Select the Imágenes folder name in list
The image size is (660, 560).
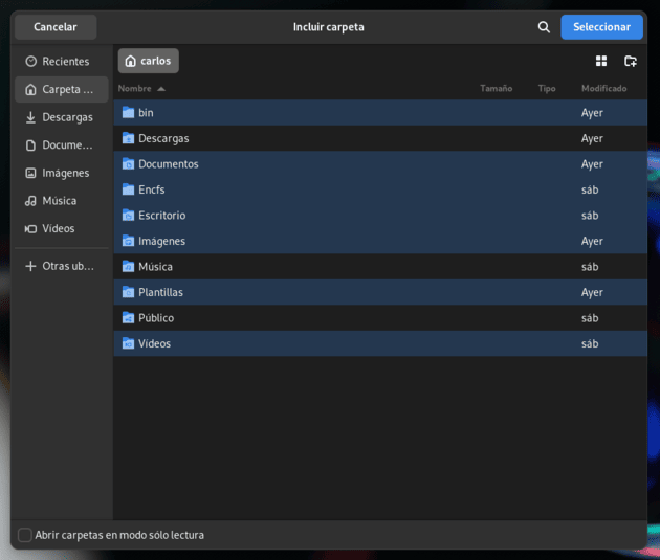click(x=162, y=241)
